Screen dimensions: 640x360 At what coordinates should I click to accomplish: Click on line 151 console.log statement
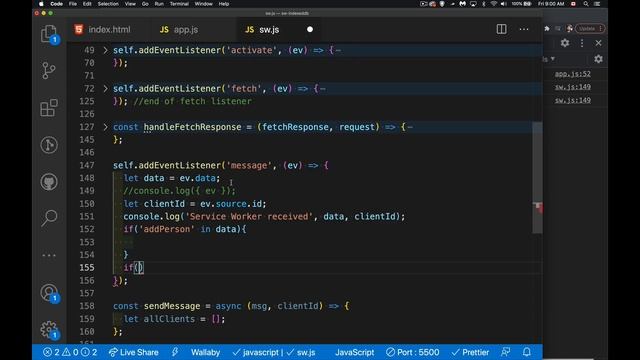click(x=264, y=216)
